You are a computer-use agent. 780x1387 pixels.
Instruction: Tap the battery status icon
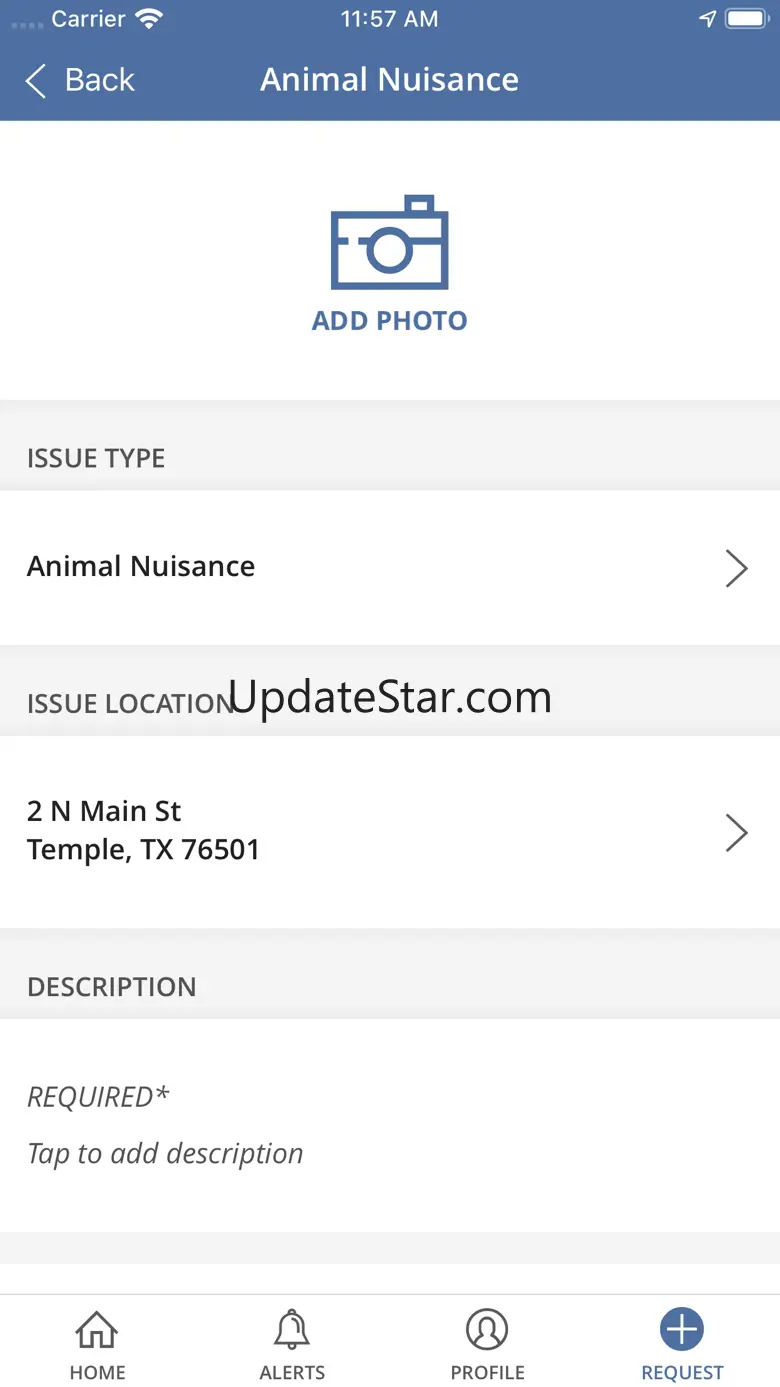[745, 19]
